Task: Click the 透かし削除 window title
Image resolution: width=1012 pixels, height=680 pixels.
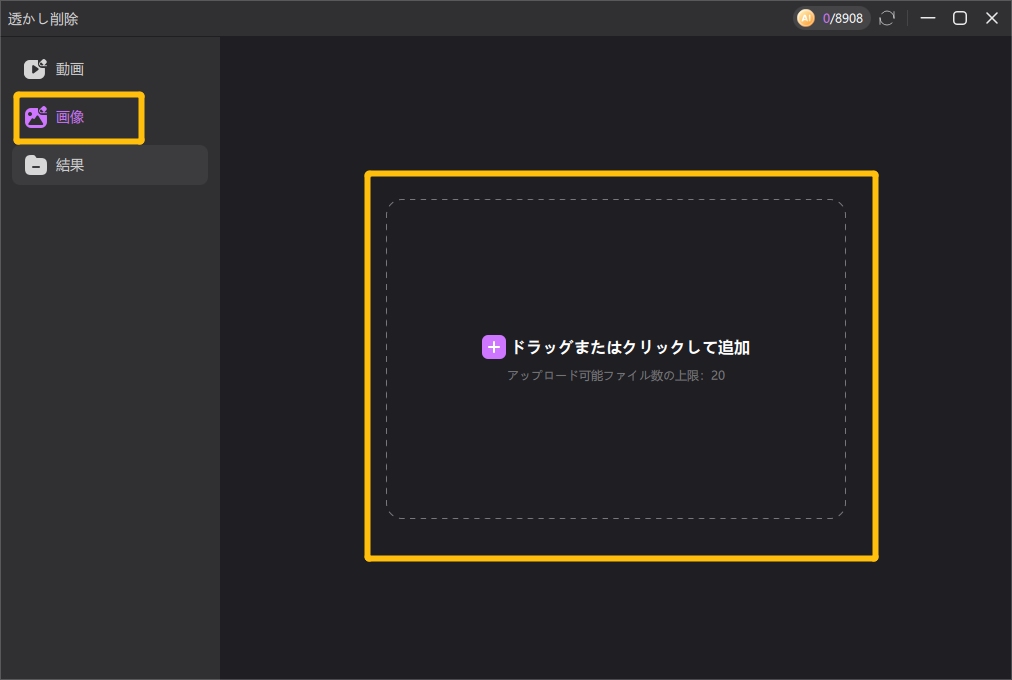Action: pyautogui.click(x=43, y=18)
